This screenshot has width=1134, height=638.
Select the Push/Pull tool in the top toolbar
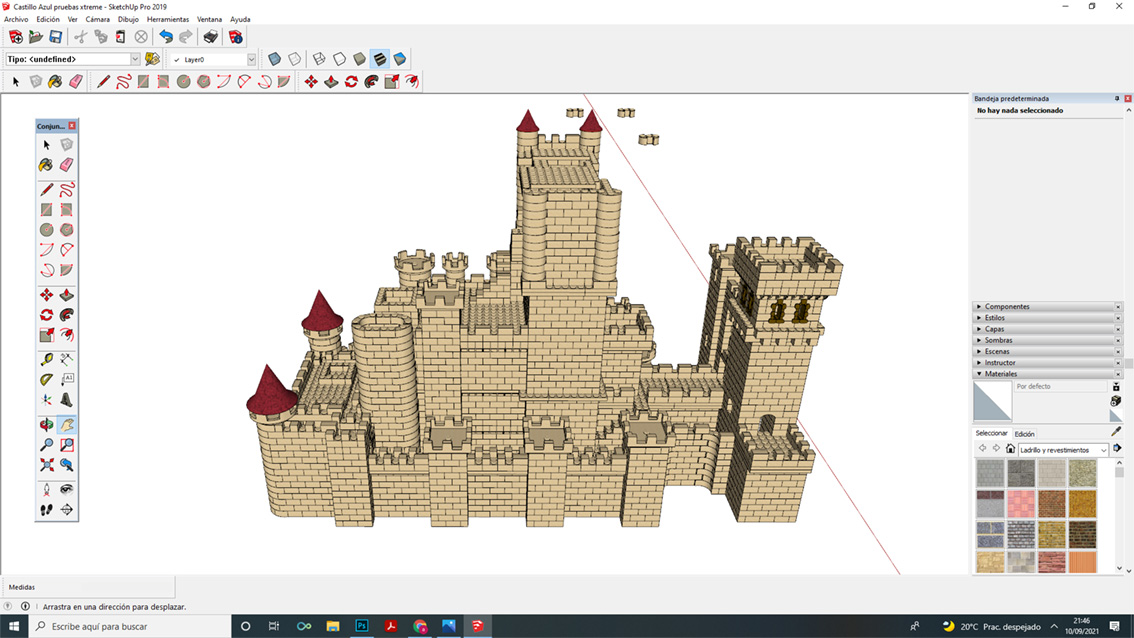coord(331,82)
